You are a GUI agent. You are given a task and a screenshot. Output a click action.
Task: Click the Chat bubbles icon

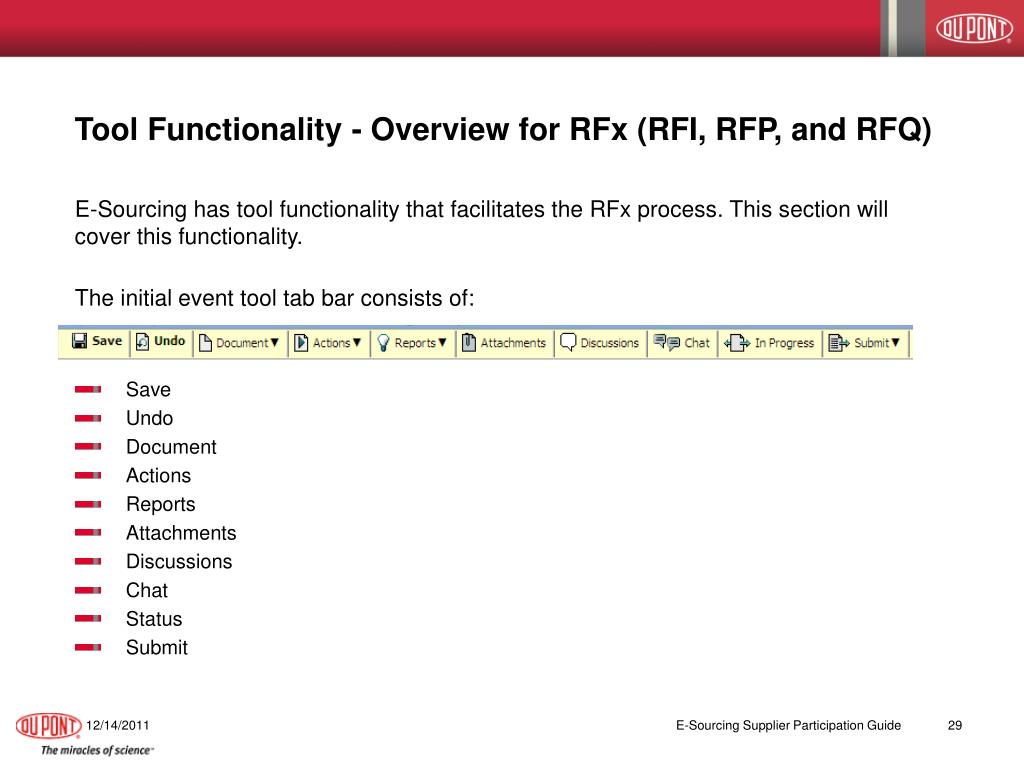click(667, 342)
